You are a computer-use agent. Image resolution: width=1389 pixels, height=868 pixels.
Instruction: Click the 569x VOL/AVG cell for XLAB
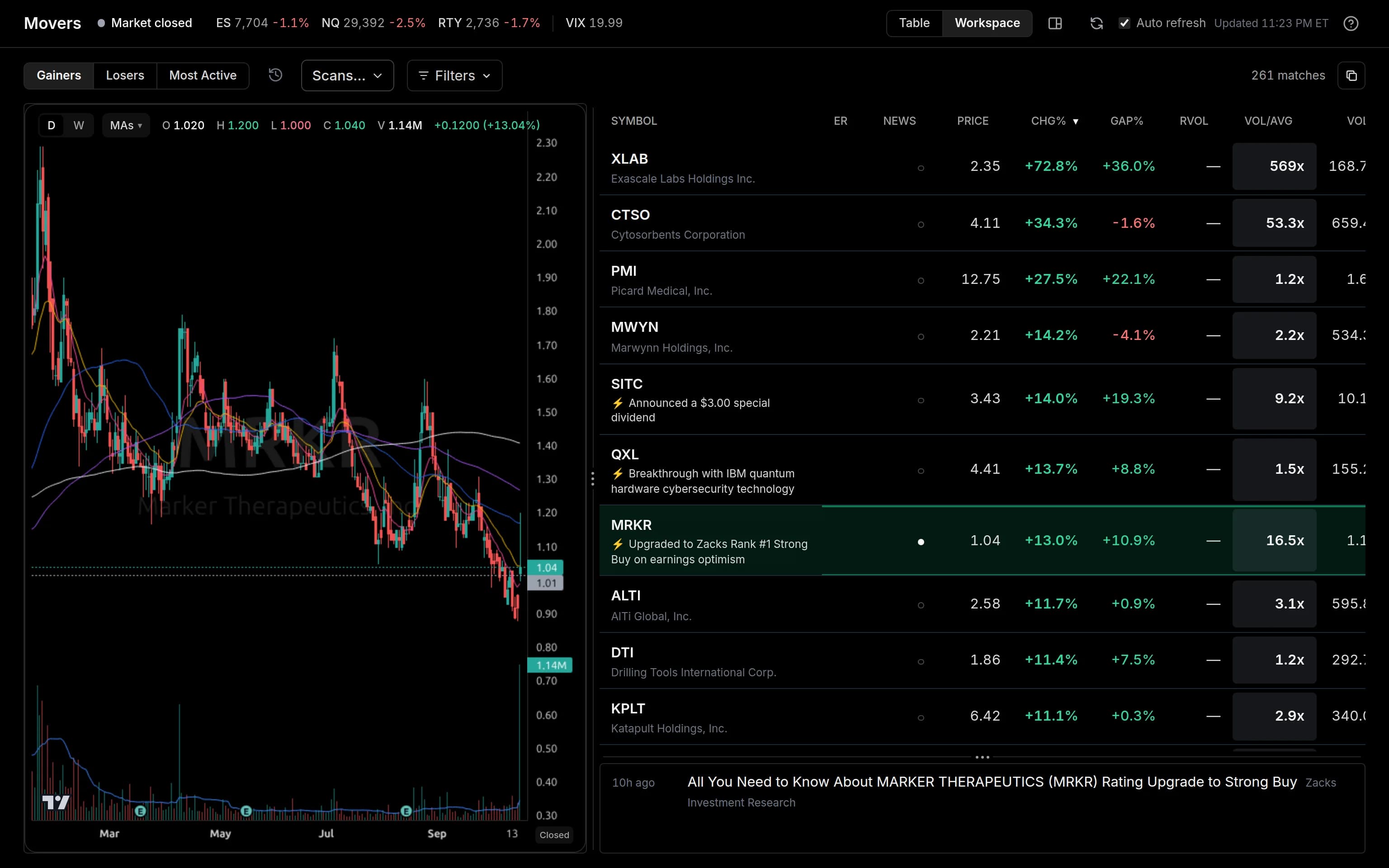1274,166
